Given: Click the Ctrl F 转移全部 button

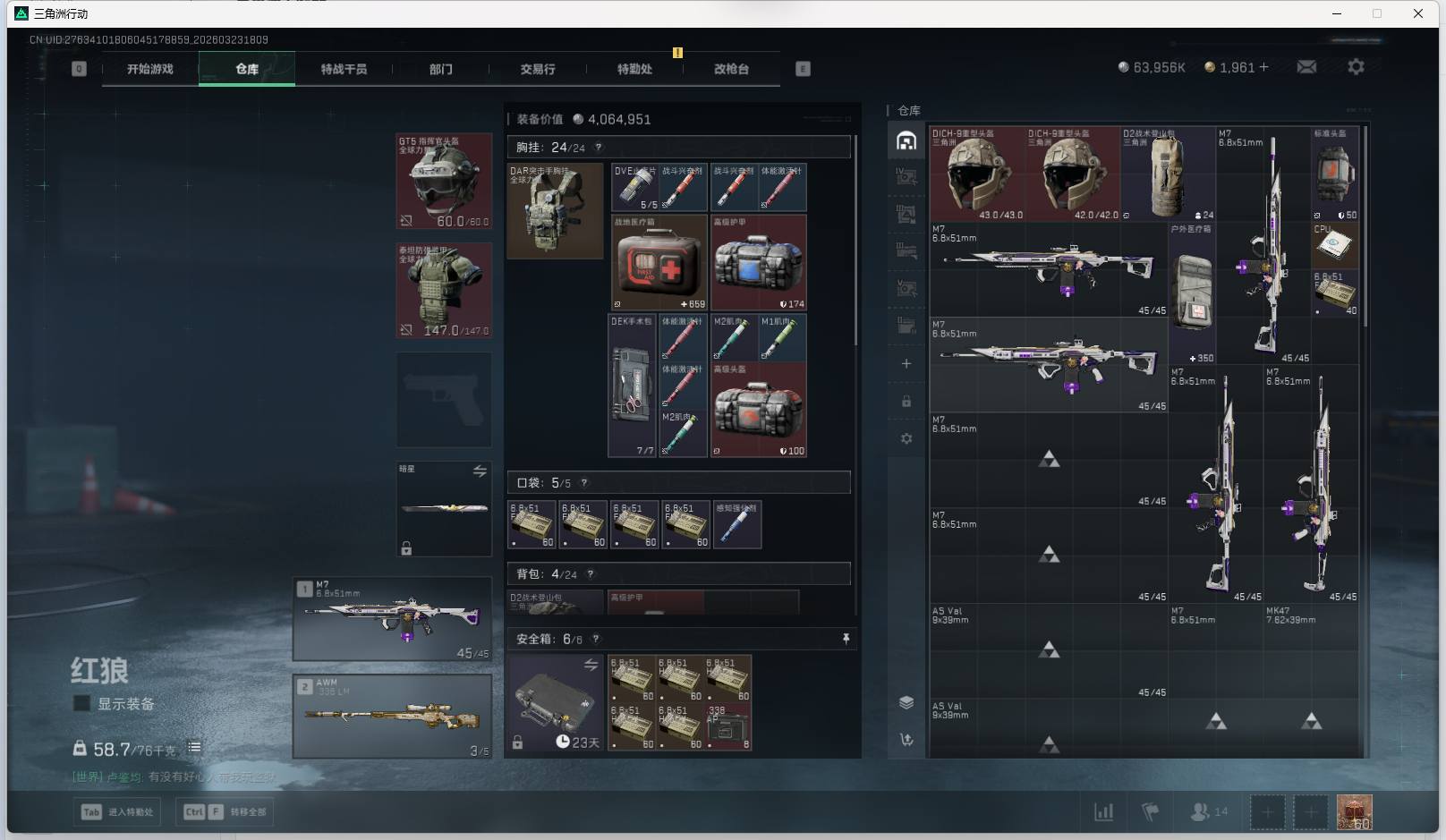Looking at the screenshot, I should [x=225, y=812].
